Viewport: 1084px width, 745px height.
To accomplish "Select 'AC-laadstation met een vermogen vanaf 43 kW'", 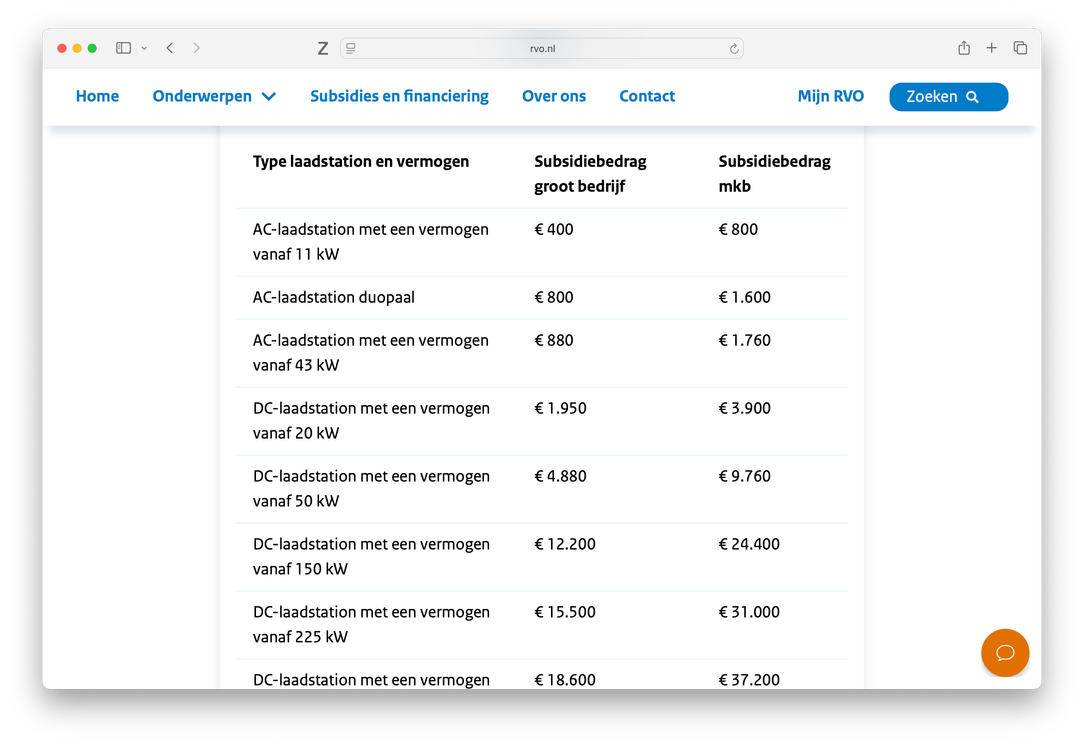I will pyautogui.click(x=371, y=352).
